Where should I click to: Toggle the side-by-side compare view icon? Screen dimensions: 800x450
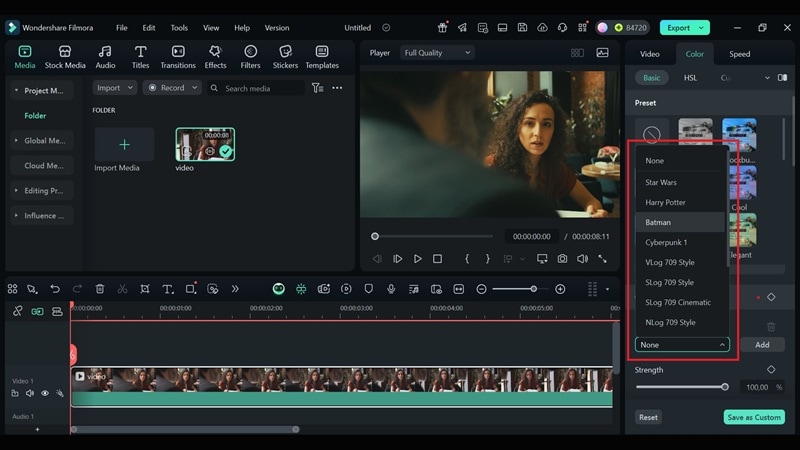pyautogui.click(x=782, y=78)
